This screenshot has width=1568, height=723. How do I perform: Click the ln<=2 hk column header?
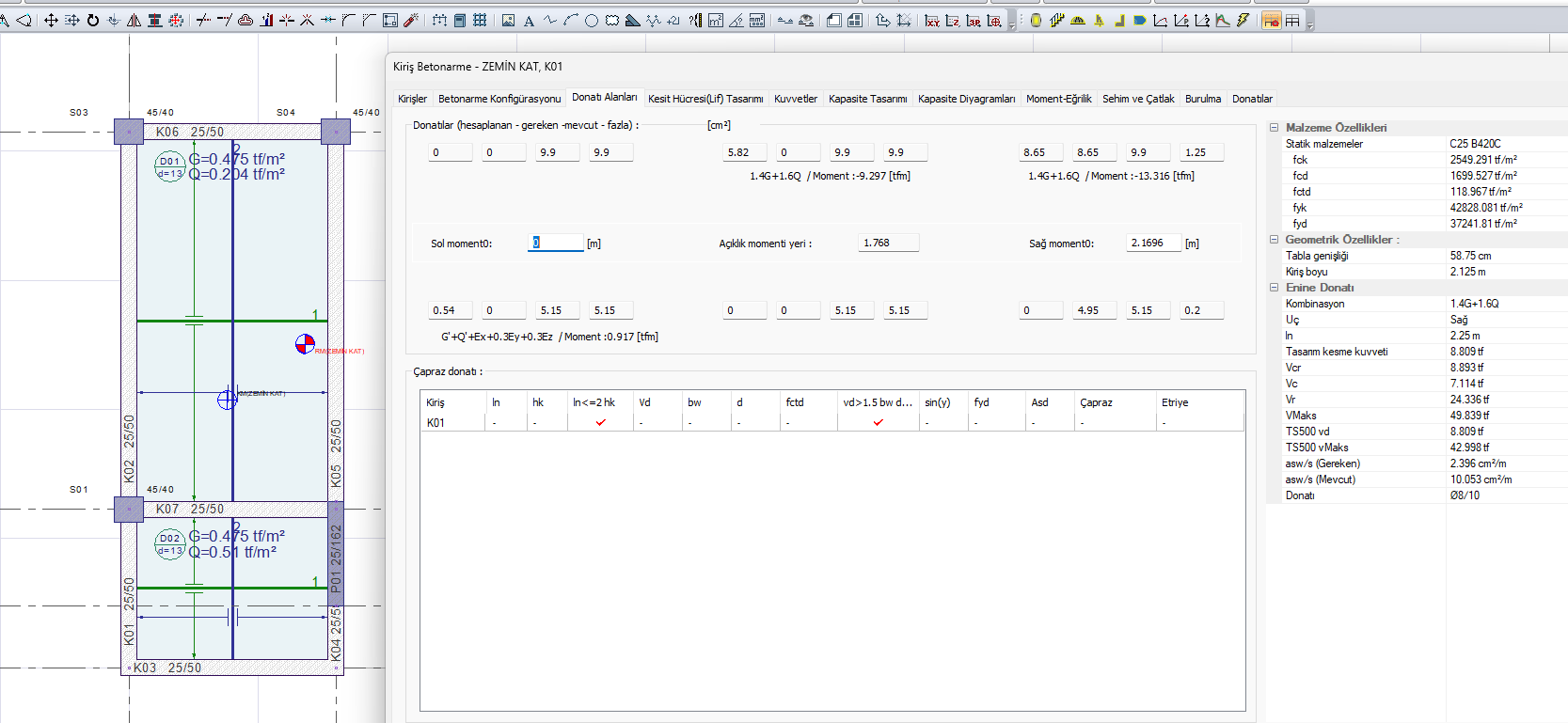click(600, 402)
